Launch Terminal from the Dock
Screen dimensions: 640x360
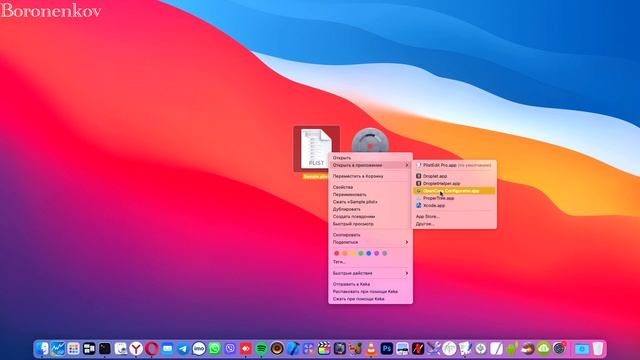coord(105,349)
